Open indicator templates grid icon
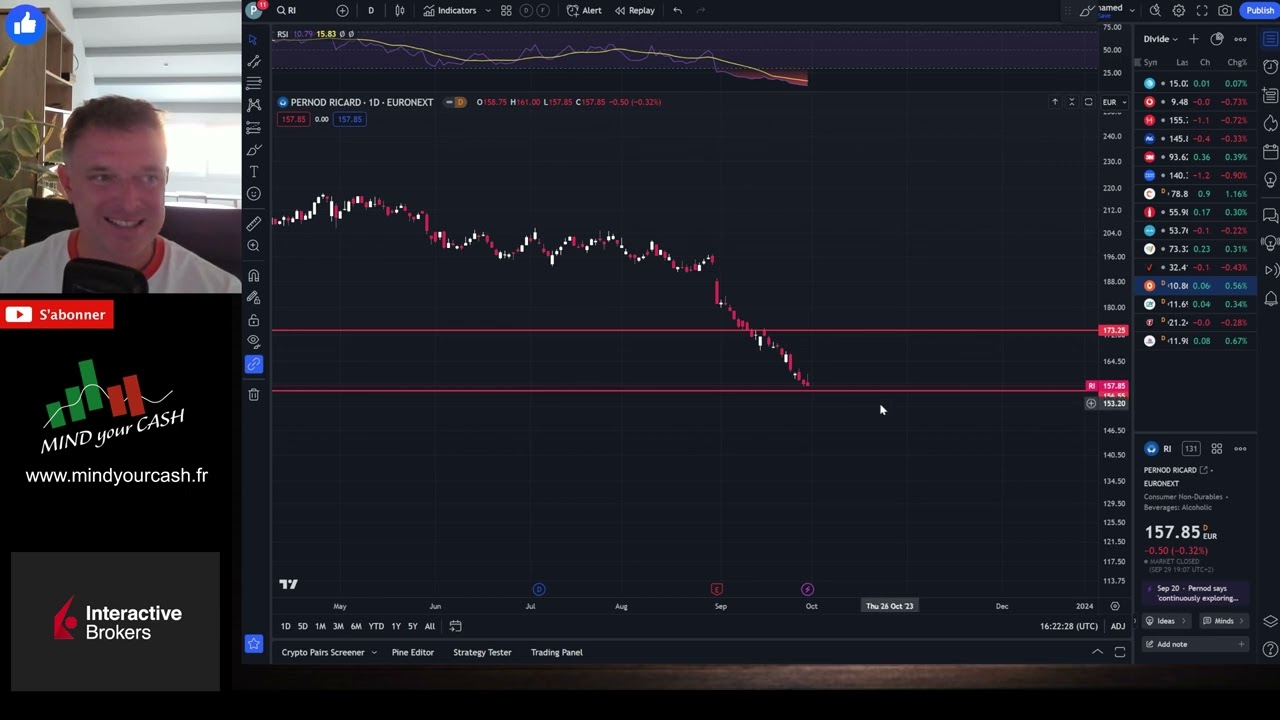1280x720 pixels. pos(506,10)
